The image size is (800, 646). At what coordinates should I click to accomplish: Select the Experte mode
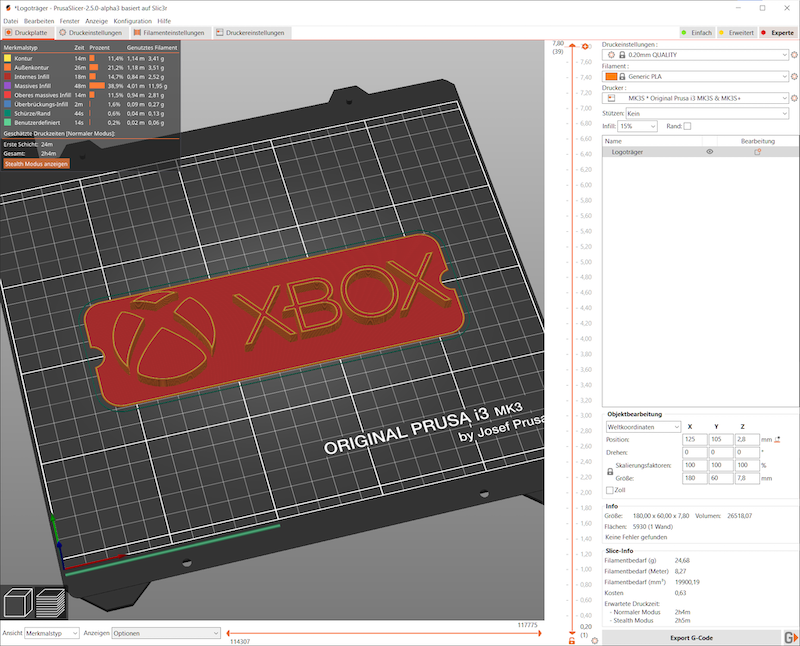point(777,33)
